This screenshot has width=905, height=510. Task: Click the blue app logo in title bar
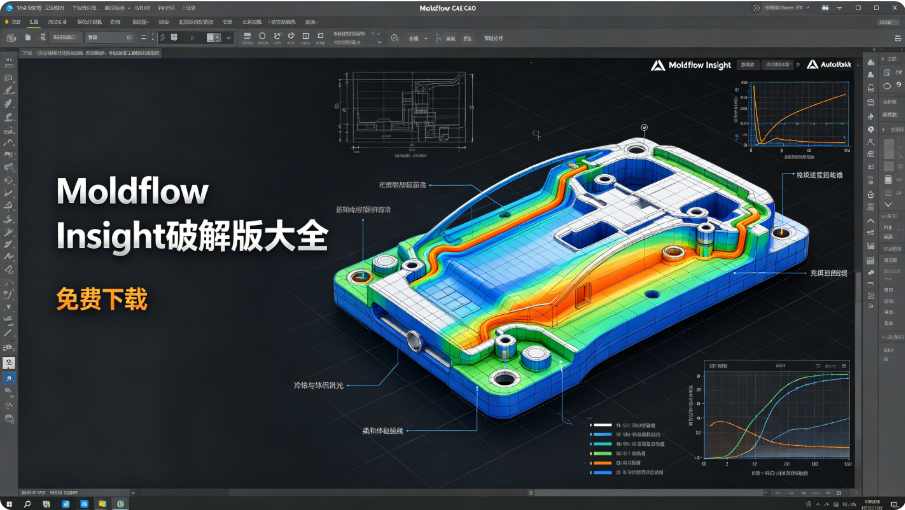tap(9, 8)
